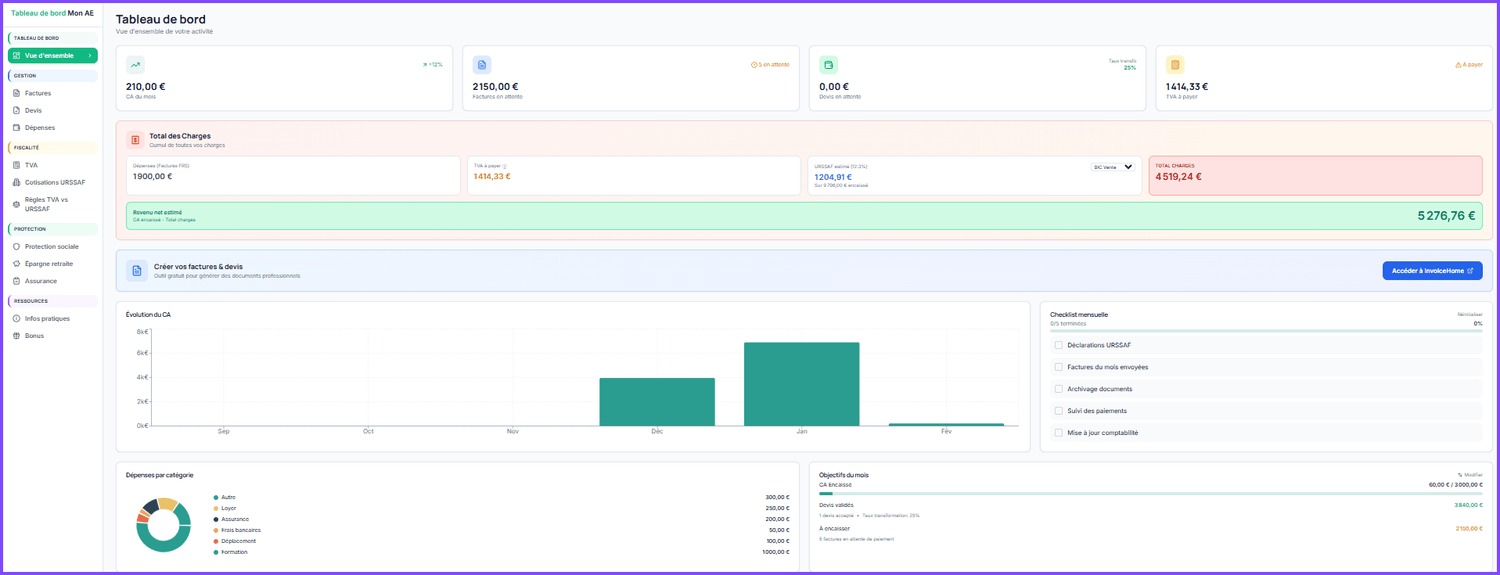Click the Jan bar in Évolution du CA chart
The height and width of the screenshot is (575, 1500).
(802, 384)
